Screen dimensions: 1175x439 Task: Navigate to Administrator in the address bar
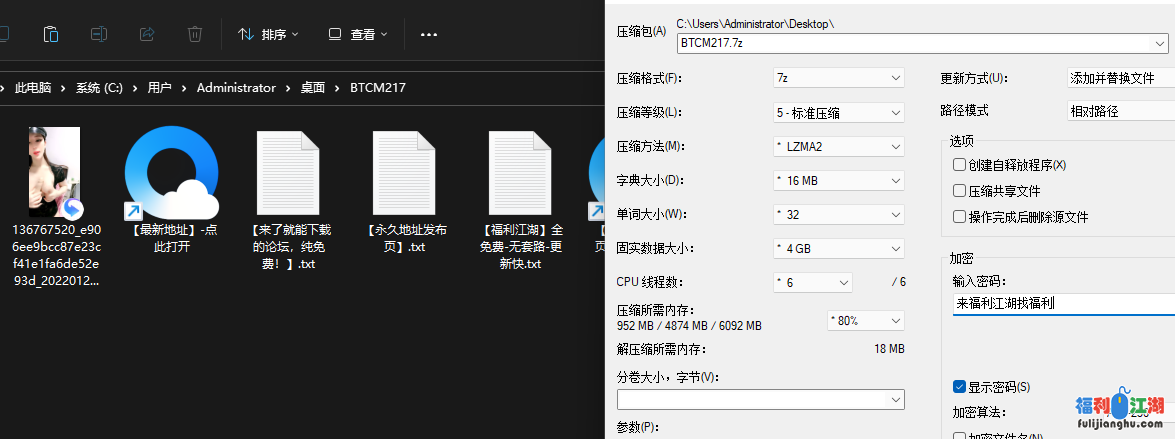236,88
